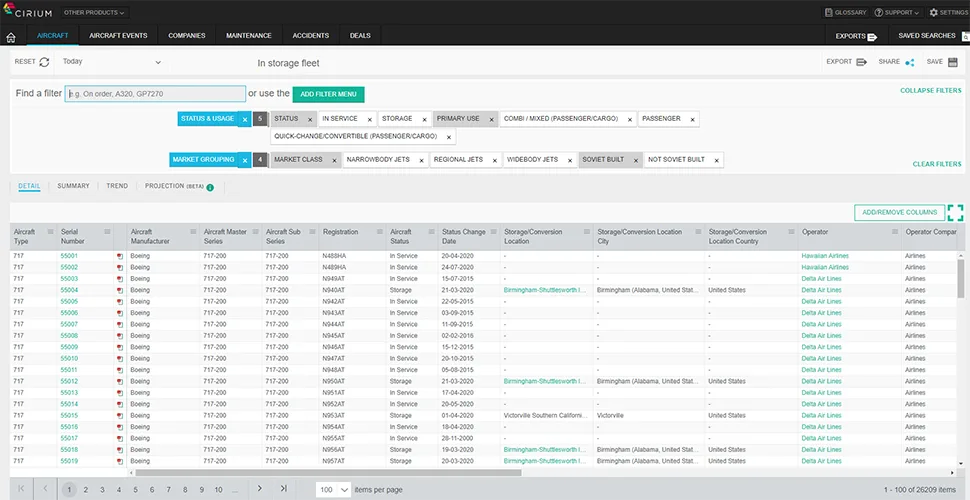The height and width of the screenshot is (500, 970).
Task: Open the Maintenance tab
Action: click(x=249, y=35)
